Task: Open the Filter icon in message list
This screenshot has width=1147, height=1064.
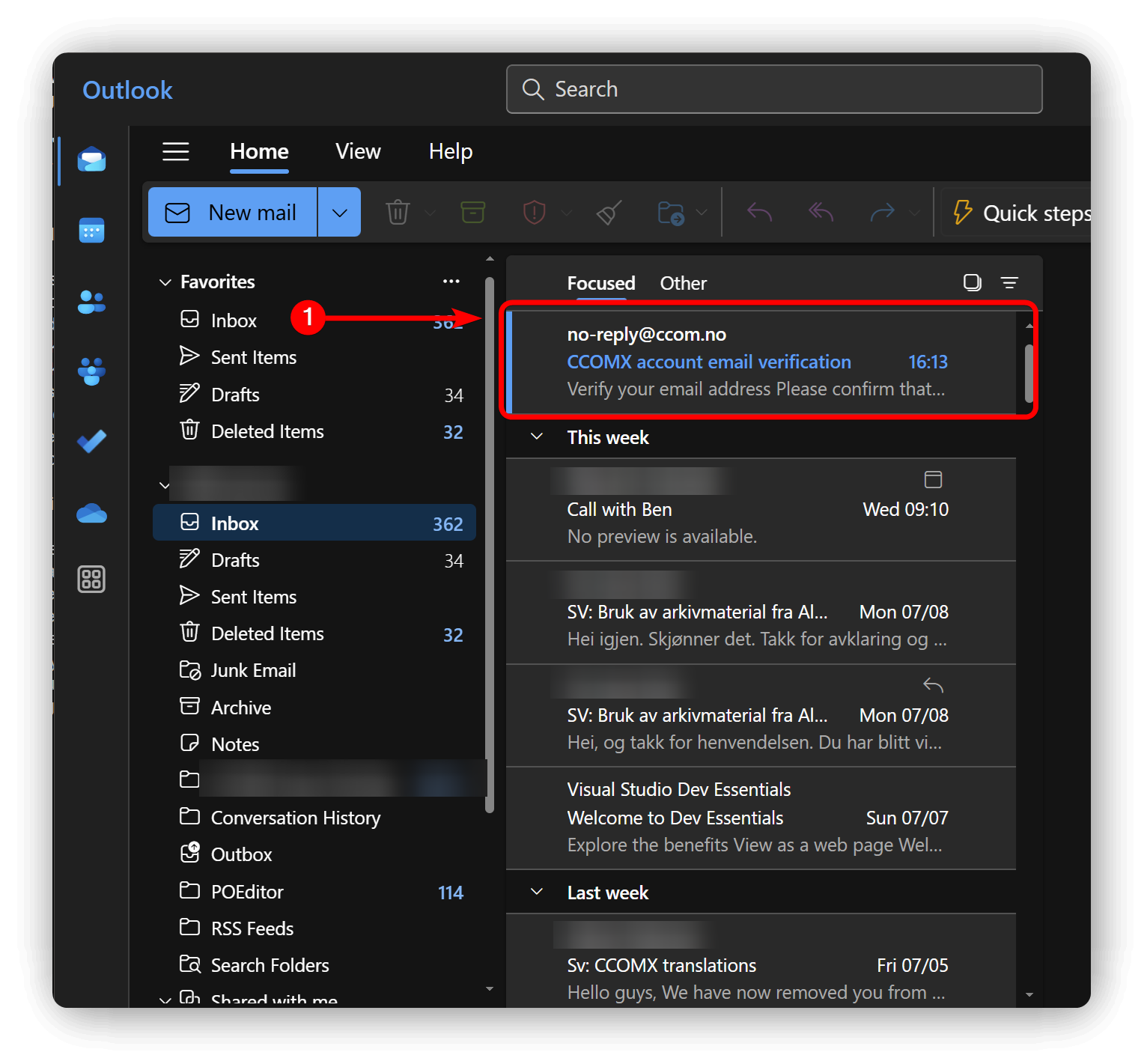Action: click(x=1009, y=282)
